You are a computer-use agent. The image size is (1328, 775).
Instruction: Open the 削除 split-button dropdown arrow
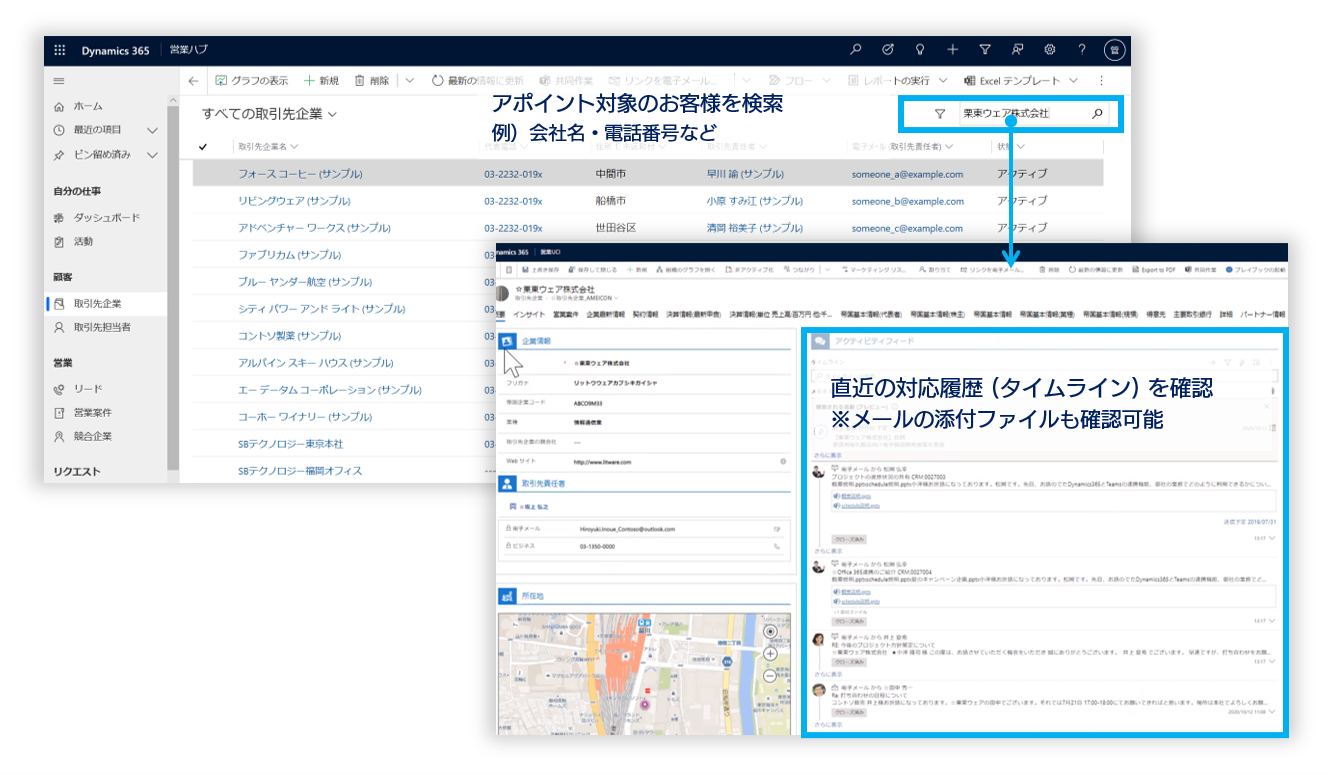(410, 81)
